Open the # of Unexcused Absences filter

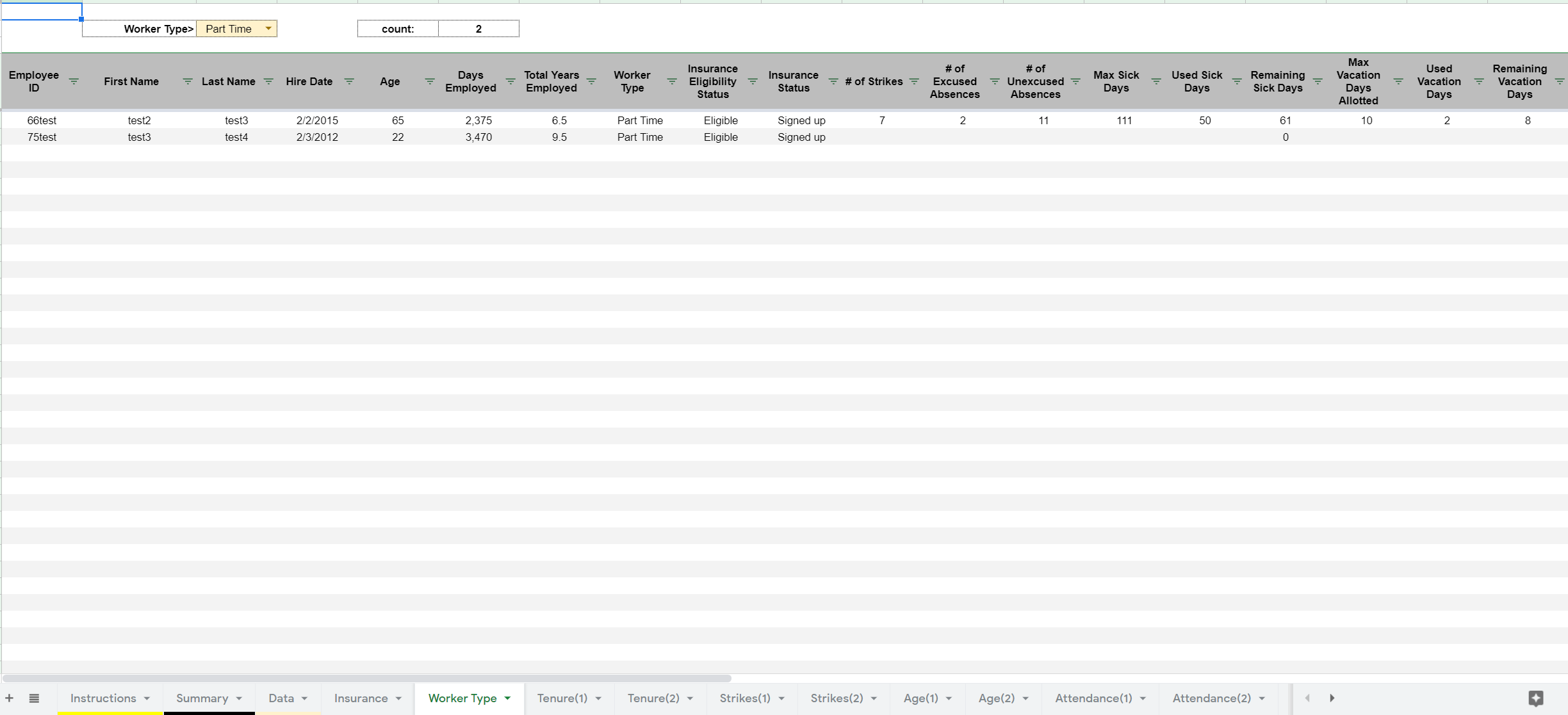[x=1075, y=81]
